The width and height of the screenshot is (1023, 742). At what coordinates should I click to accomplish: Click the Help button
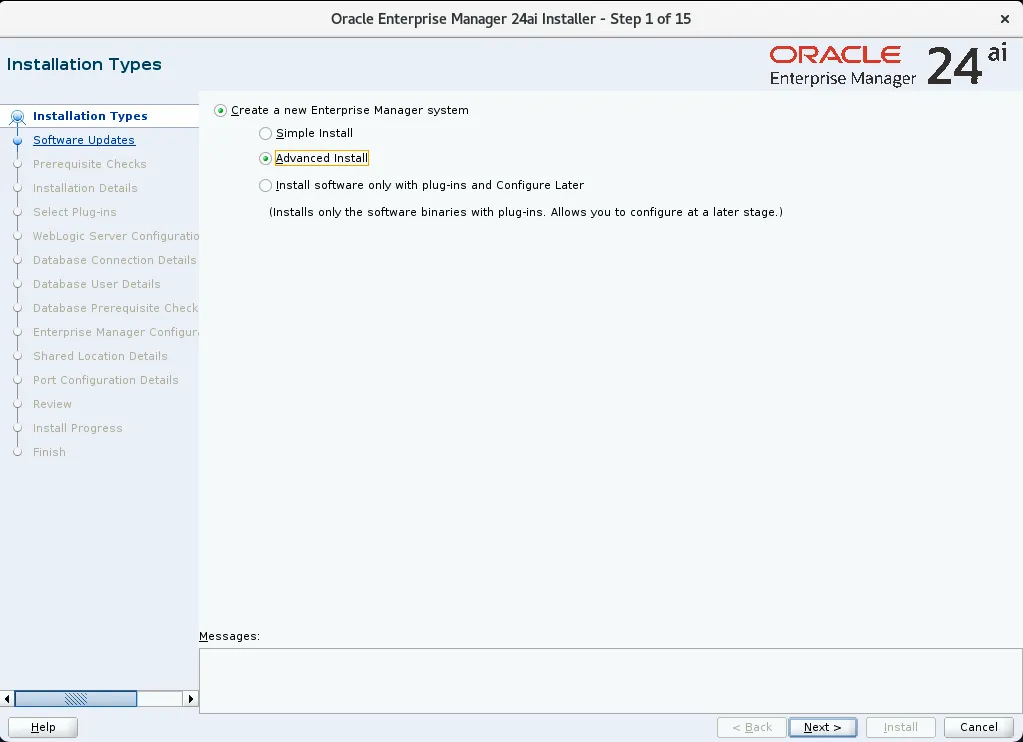[43, 727]
